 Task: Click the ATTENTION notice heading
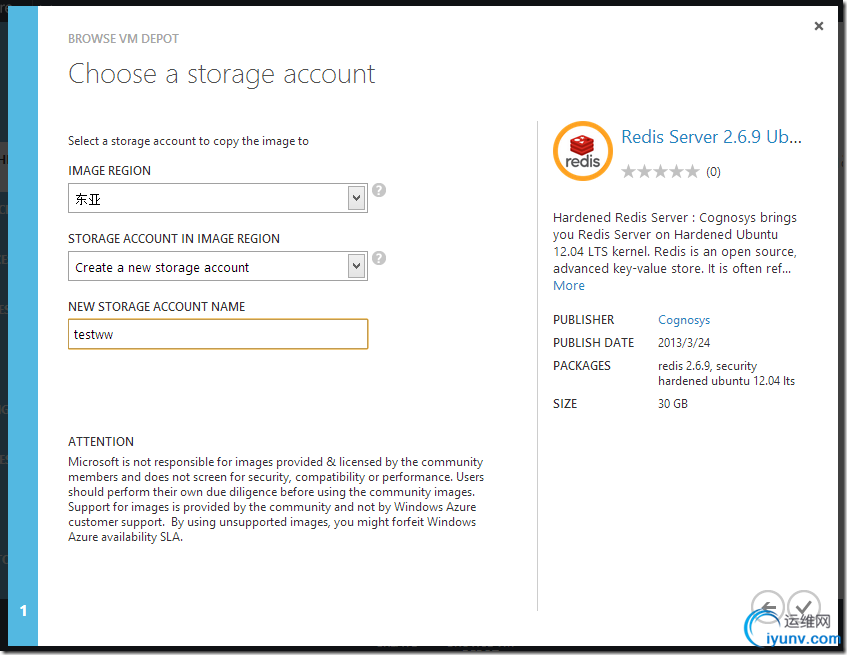pyautogui.click(x=101, y=442)
